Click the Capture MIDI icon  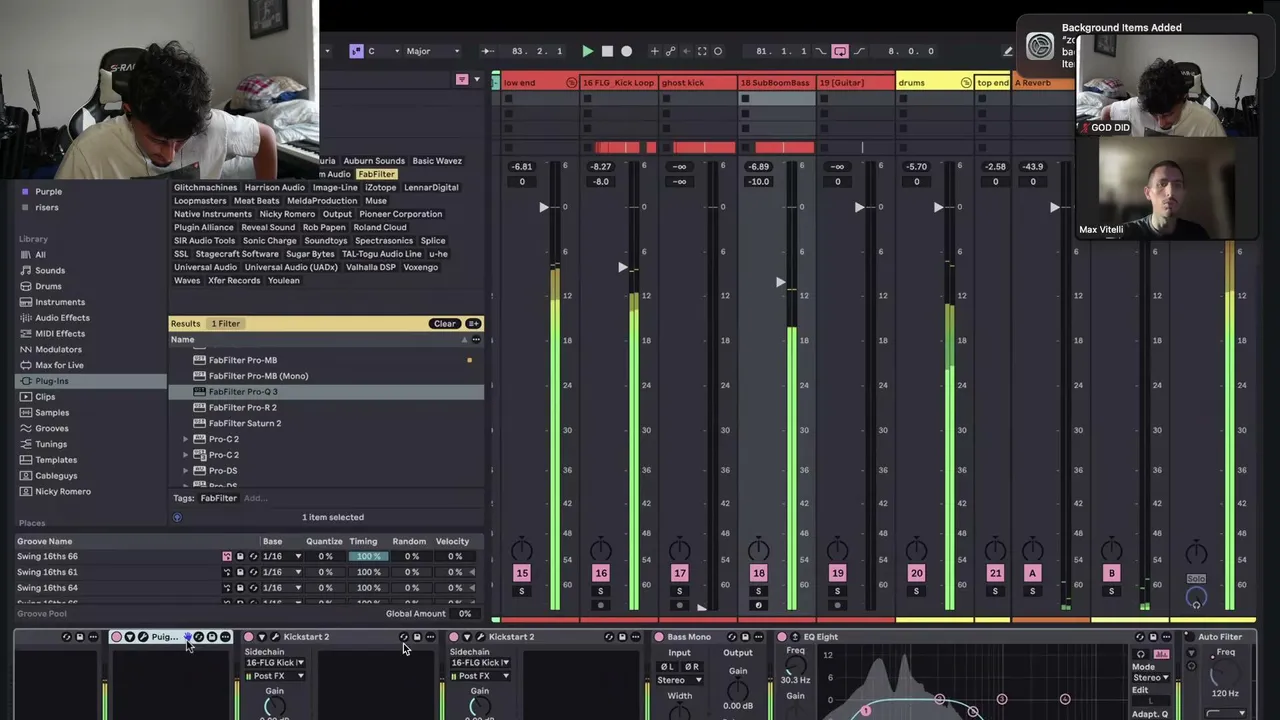click(x=701, y=51)
